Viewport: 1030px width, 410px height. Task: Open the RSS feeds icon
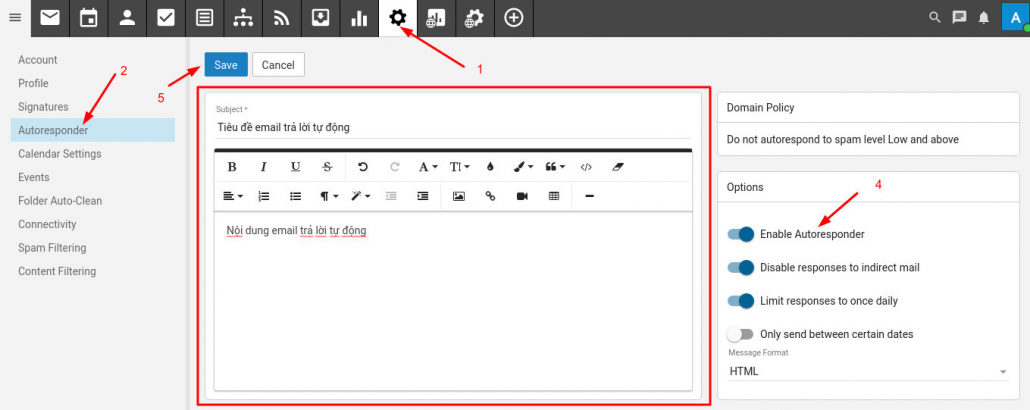[x=282, y=18]
